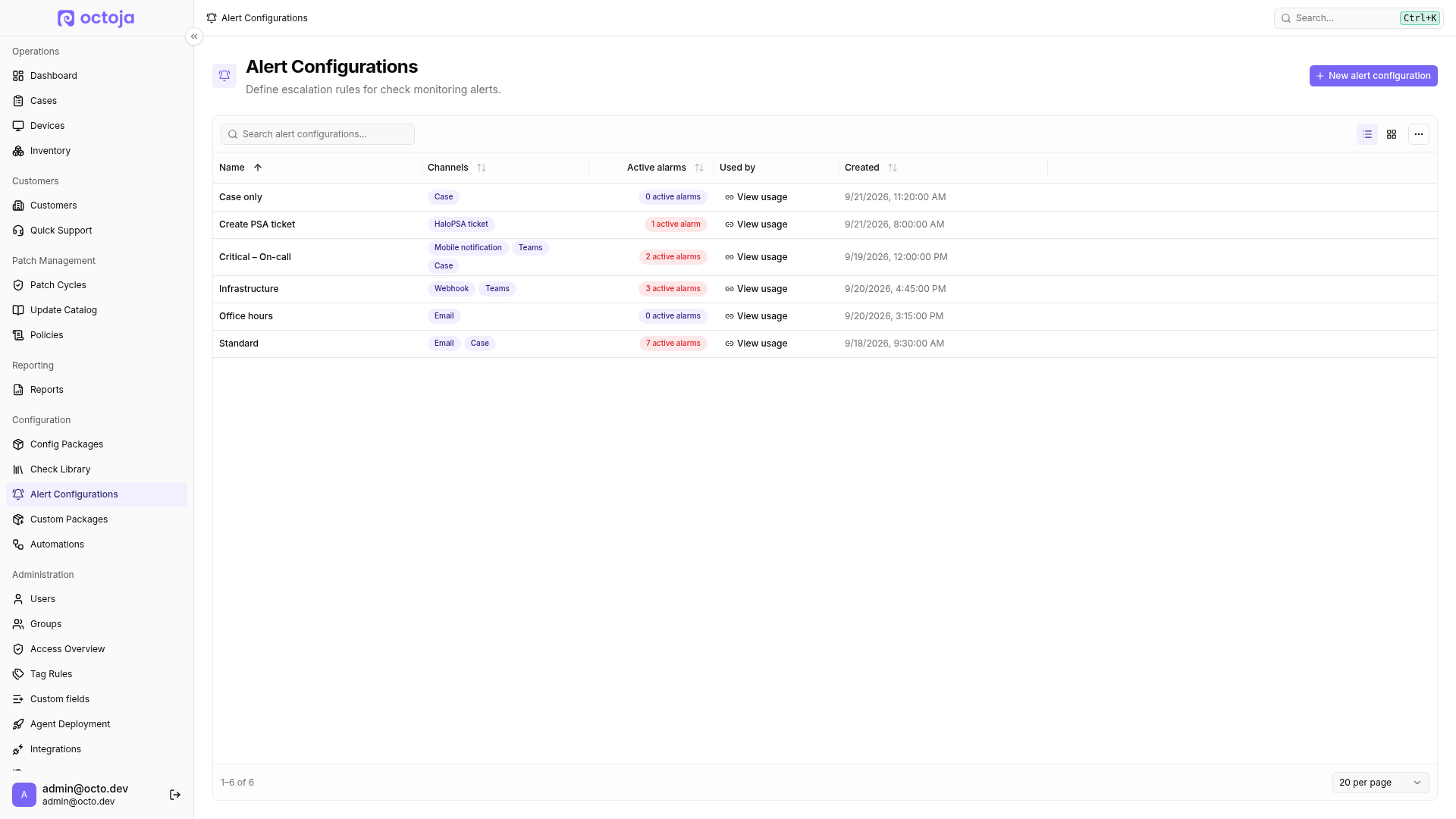
Task: Open Groups page
Action: 96,624
